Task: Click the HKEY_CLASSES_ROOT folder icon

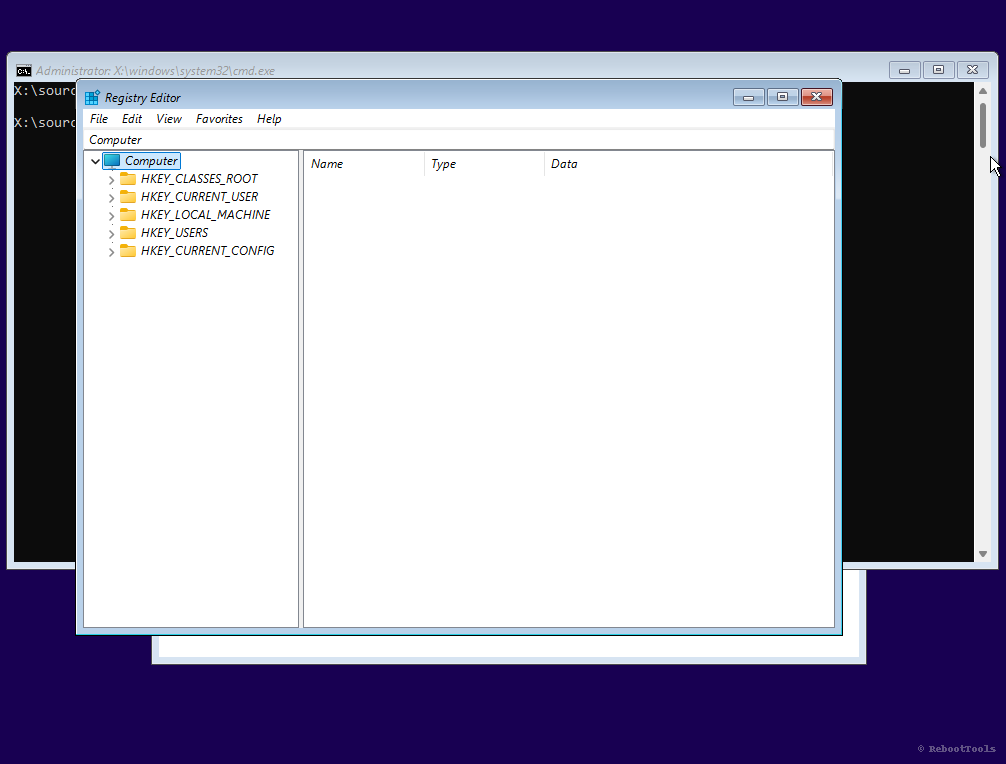Action: [x=128, y=178]
